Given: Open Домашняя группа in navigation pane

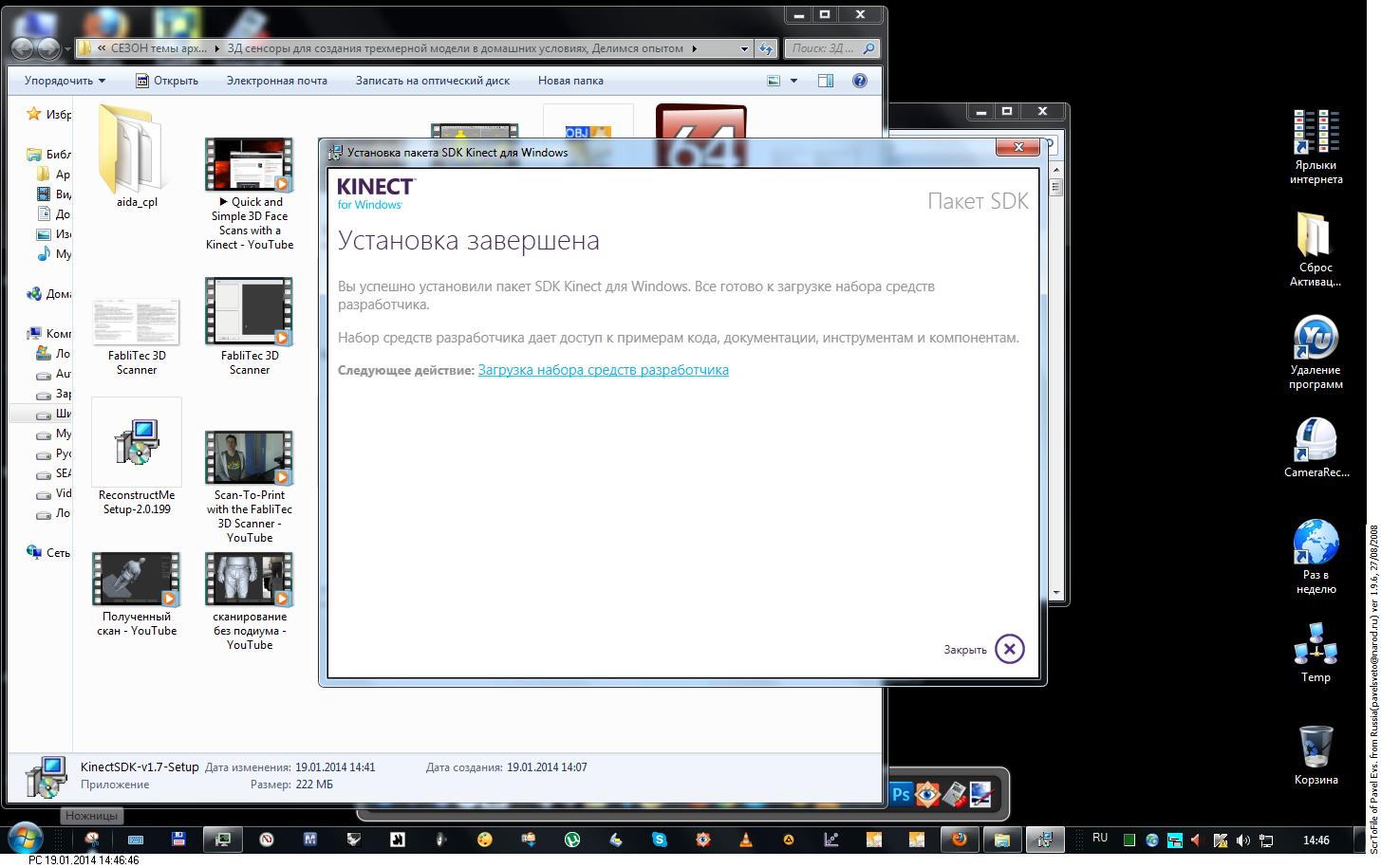Looking at the screenshot, I should [49, 294].
